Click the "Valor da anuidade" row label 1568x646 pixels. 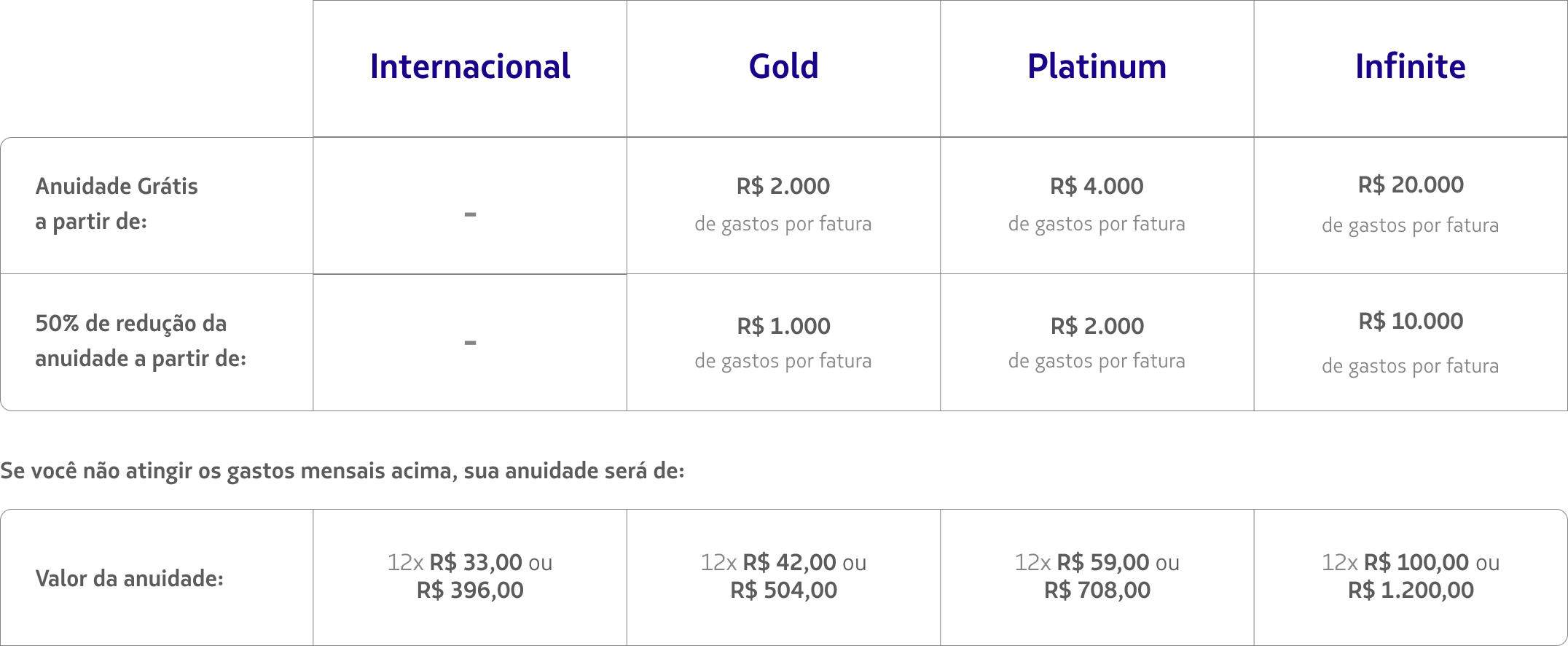click(x=129, y=578)
